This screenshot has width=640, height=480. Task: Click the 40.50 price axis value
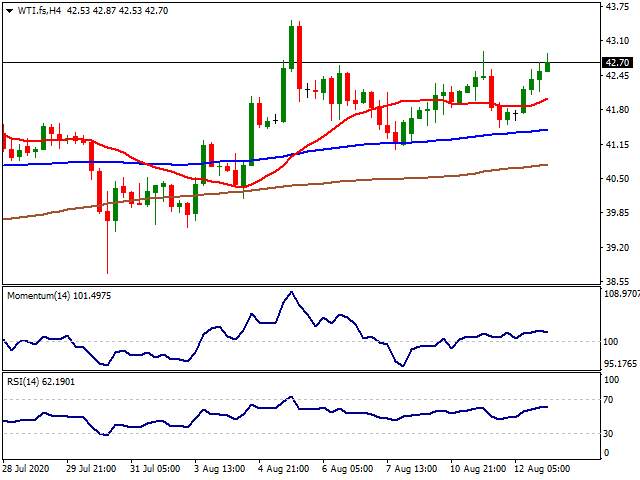coord(618,179)
